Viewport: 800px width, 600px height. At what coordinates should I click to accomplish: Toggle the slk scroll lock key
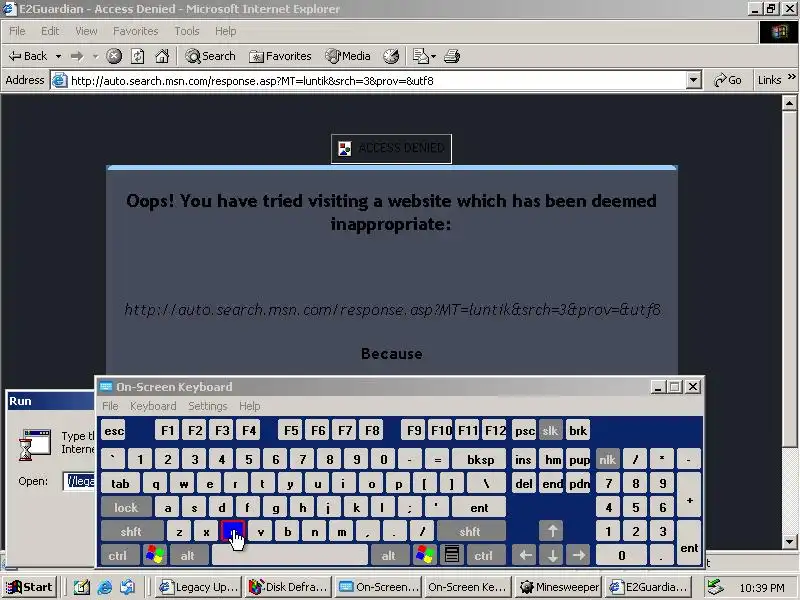(x=550, y=431)
